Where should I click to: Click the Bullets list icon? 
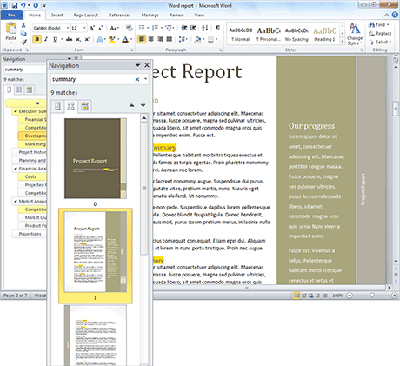point(142,28)
